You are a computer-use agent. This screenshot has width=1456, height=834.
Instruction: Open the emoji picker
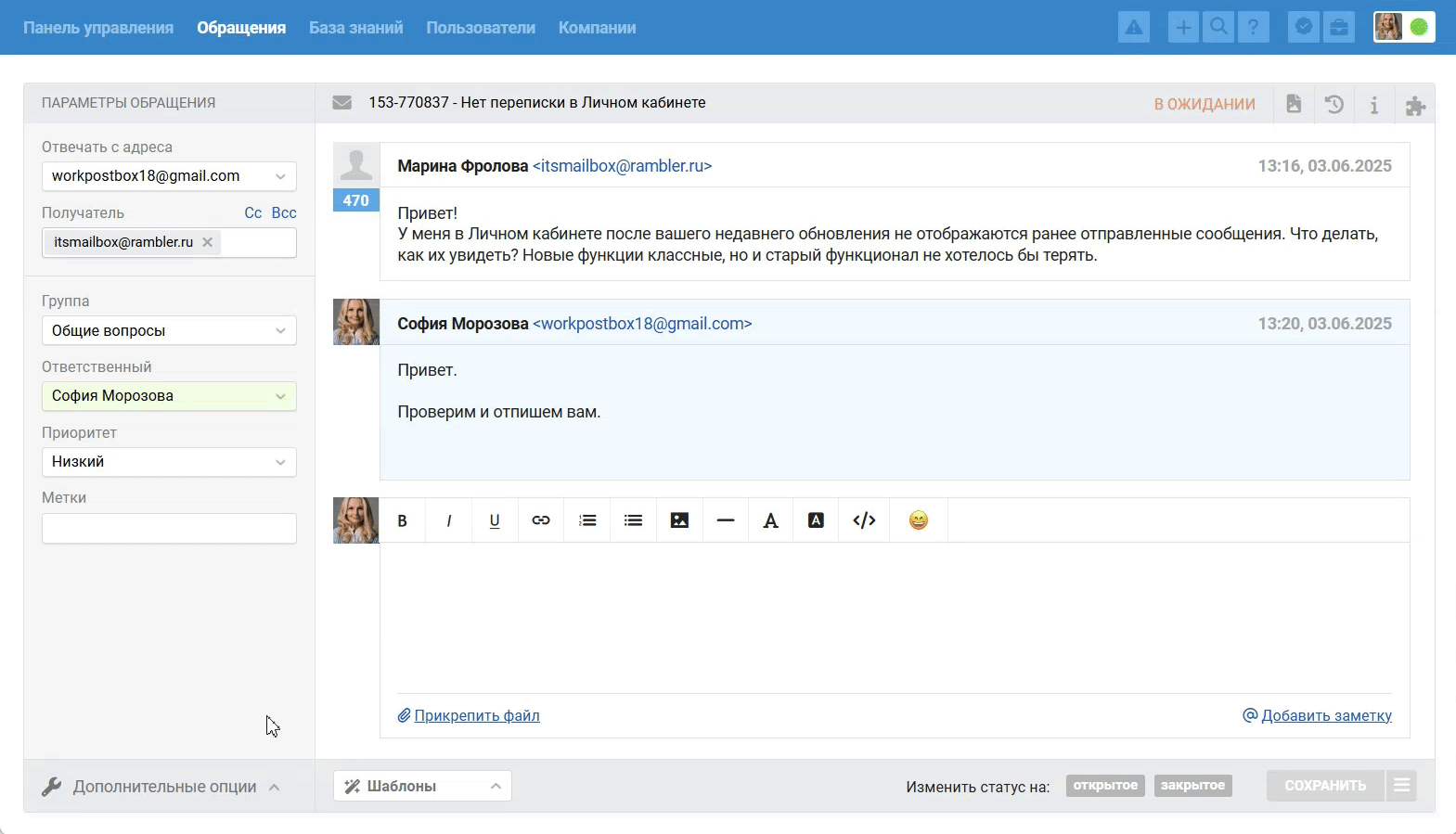pyautogui.click(x=918, y=520)
